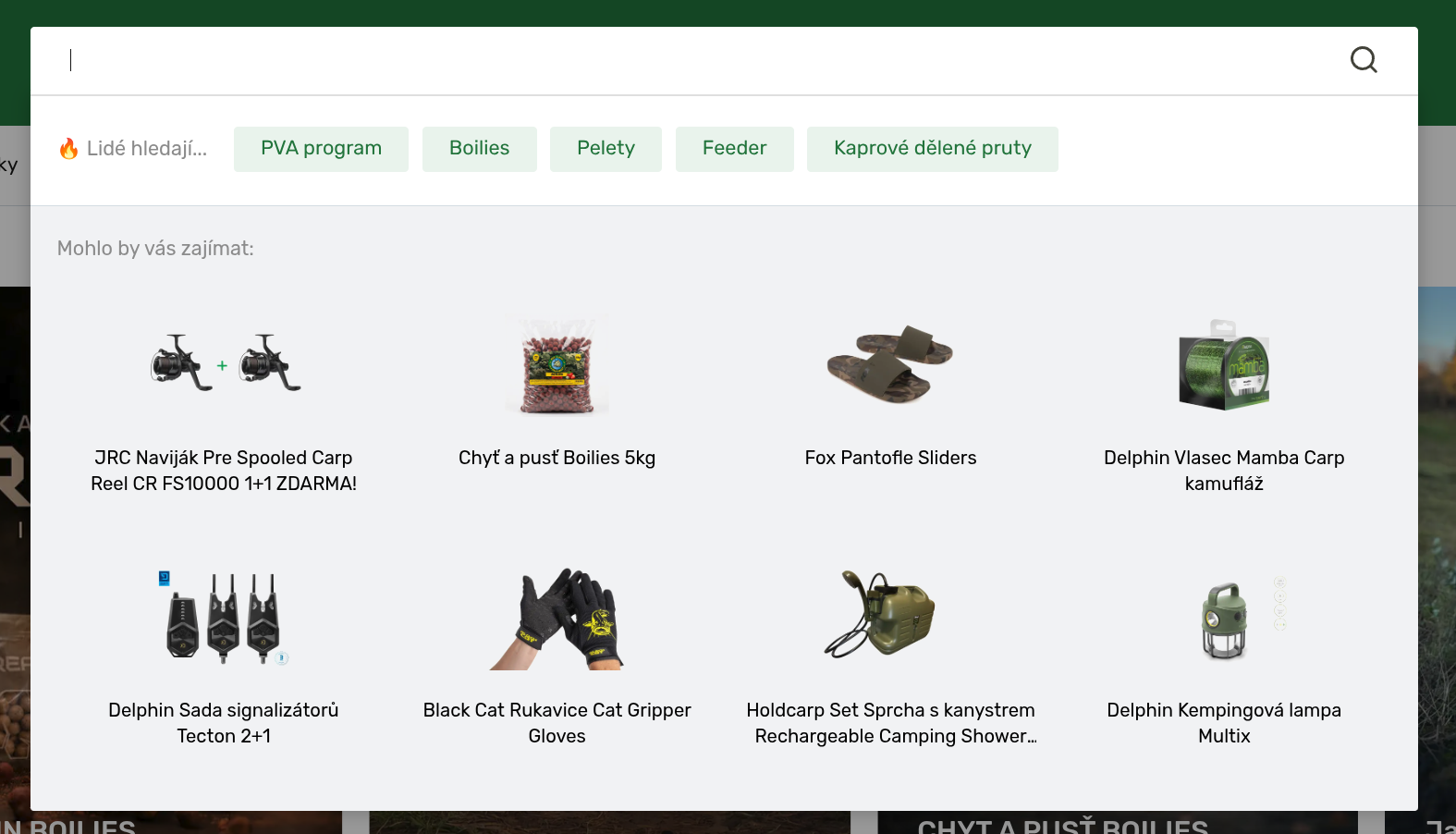The image size is (1456, 834).
Task: Select the PVA program suggestion
Action: click(321, 149)
